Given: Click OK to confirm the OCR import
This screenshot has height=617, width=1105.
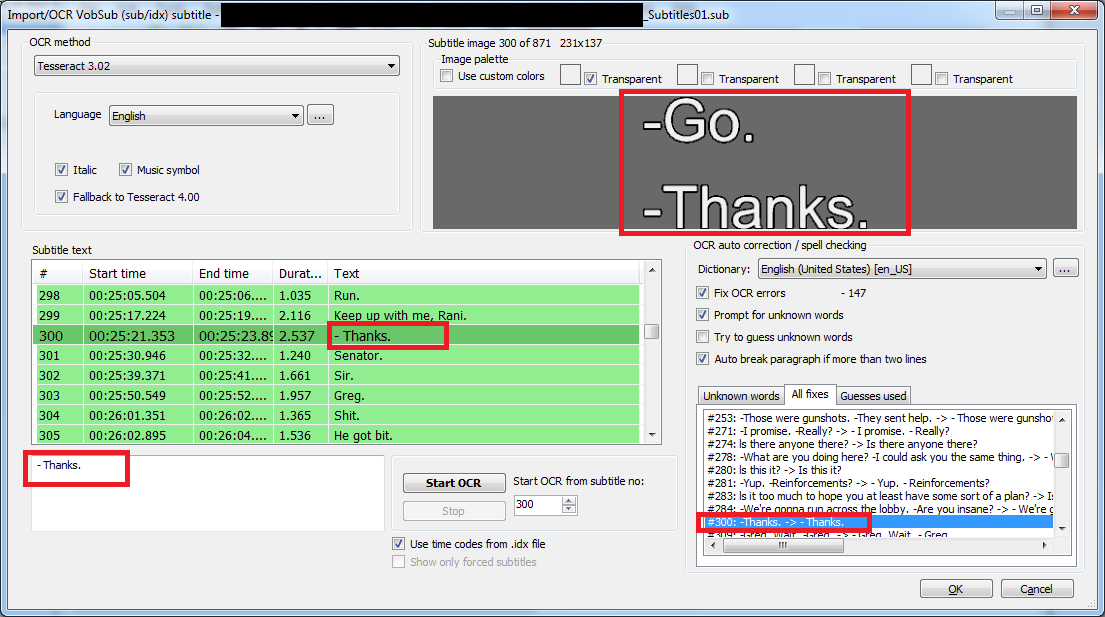Looking at the screenshot, I should pos(955,588).
